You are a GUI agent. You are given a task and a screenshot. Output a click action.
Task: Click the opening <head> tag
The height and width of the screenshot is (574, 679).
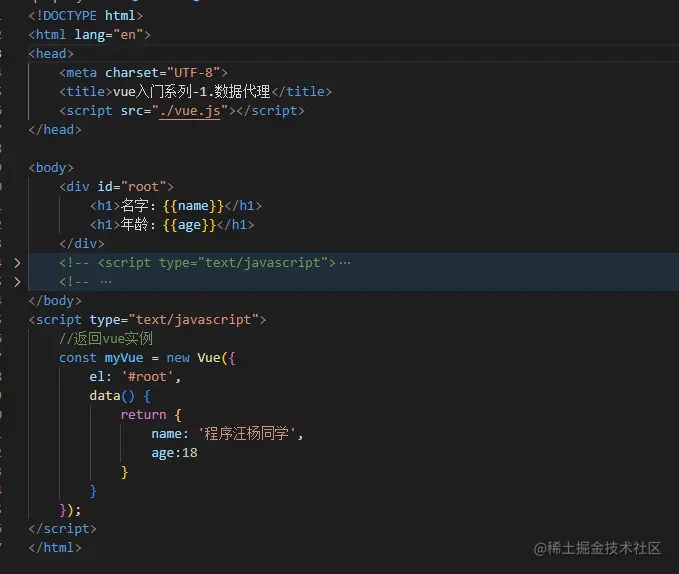51,54
